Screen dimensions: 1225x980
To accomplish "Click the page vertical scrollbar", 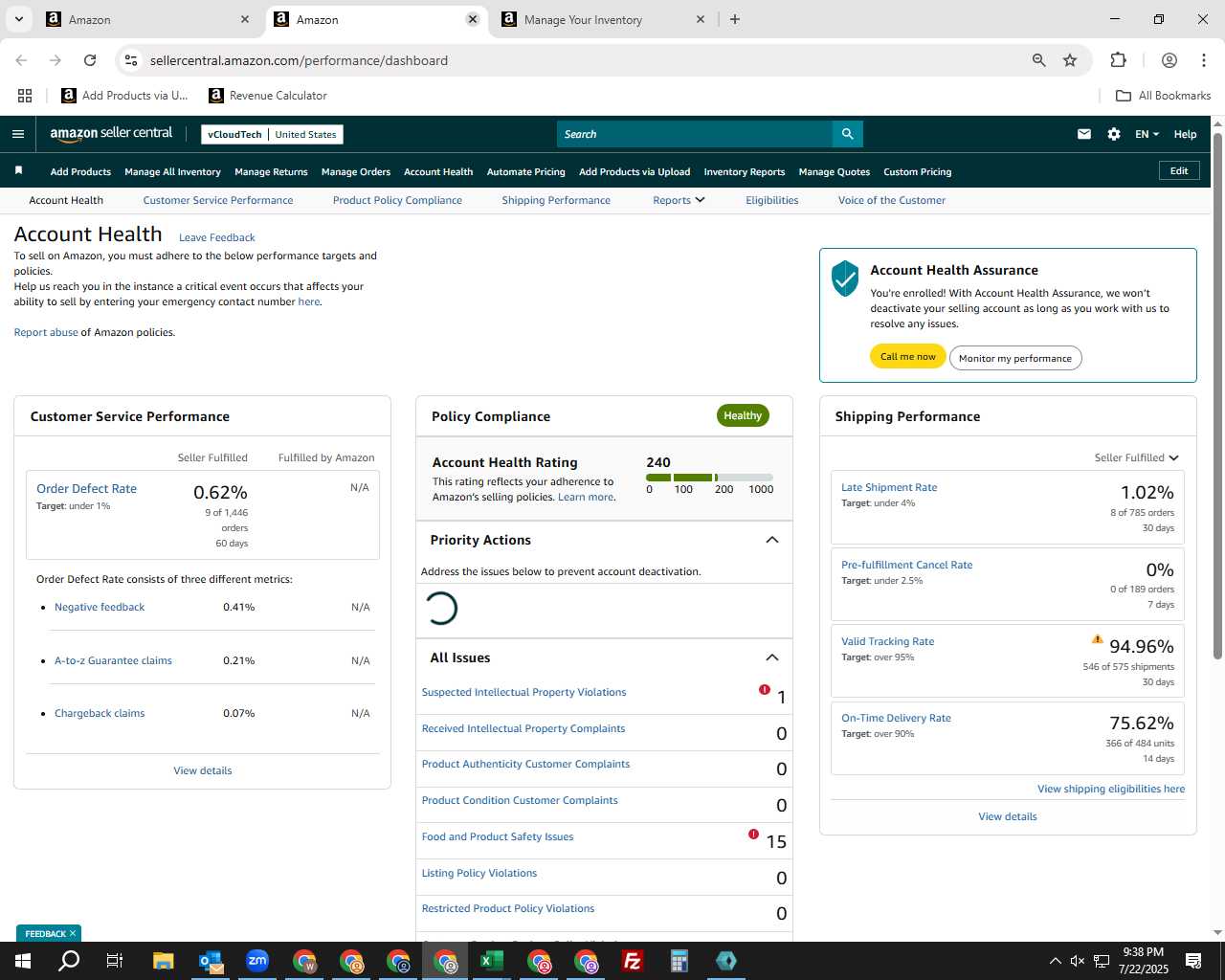I will pos(1217,394).
